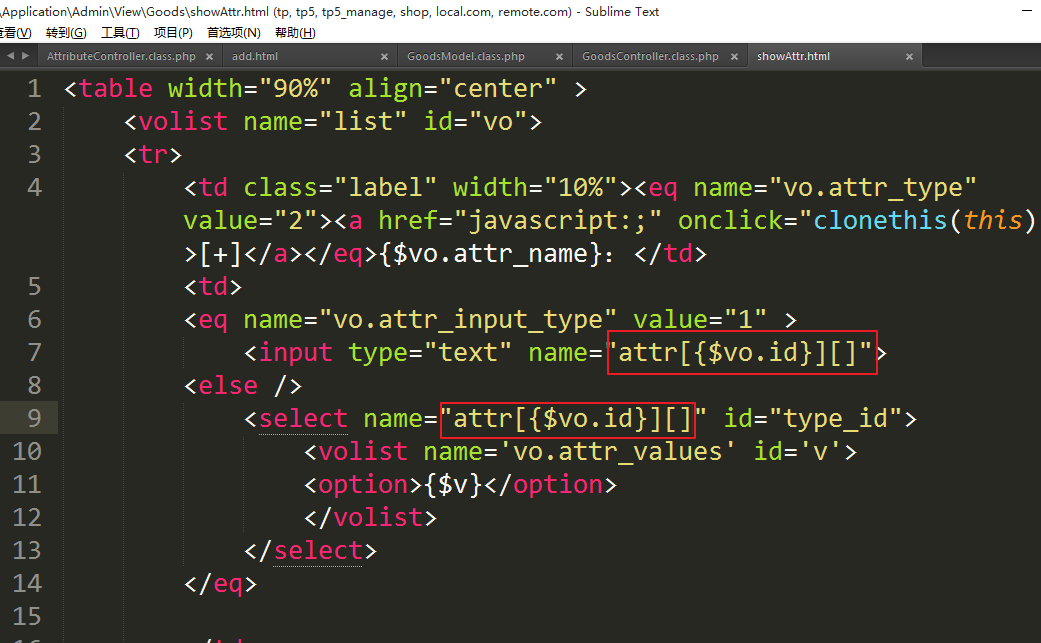This screenshot has height=643, width=1041.
Task: Open the 首选项(N) menu
Action: pyautogui.click(x=234, y=33)
